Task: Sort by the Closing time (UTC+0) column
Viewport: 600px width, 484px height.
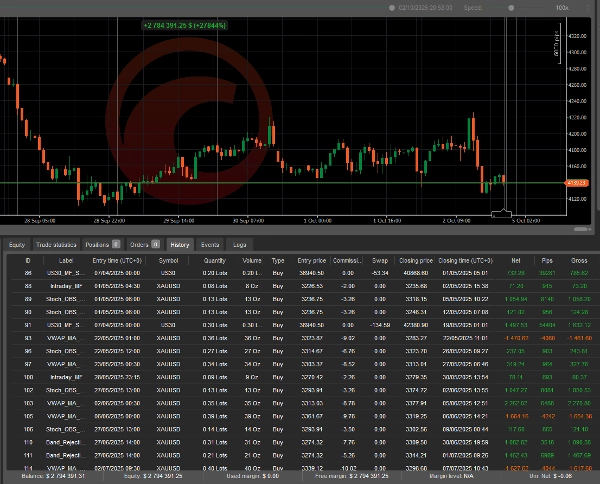Action: click(465, 261)
